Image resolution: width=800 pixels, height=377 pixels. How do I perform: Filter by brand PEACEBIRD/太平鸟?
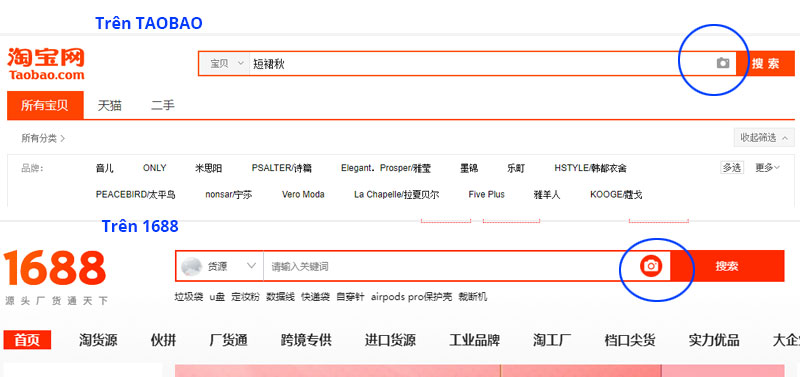136,194
